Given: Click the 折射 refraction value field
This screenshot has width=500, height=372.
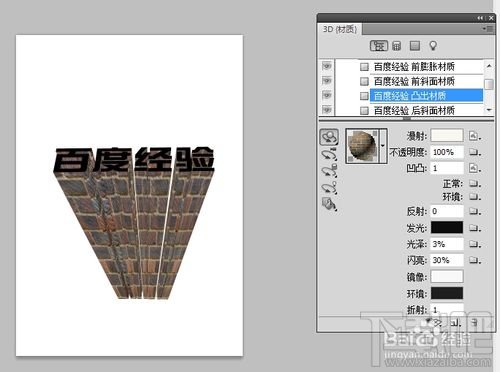Looking at the screenshot, I should click(x=447, y=309).
